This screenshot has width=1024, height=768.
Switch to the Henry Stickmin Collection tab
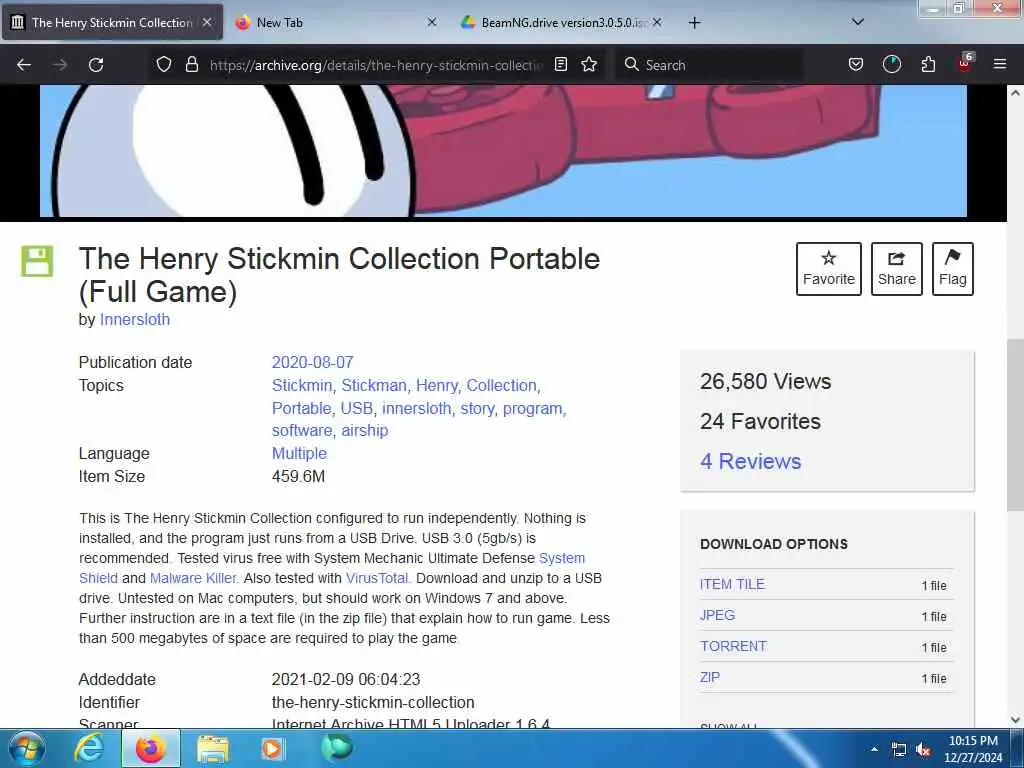pos(112,22)
